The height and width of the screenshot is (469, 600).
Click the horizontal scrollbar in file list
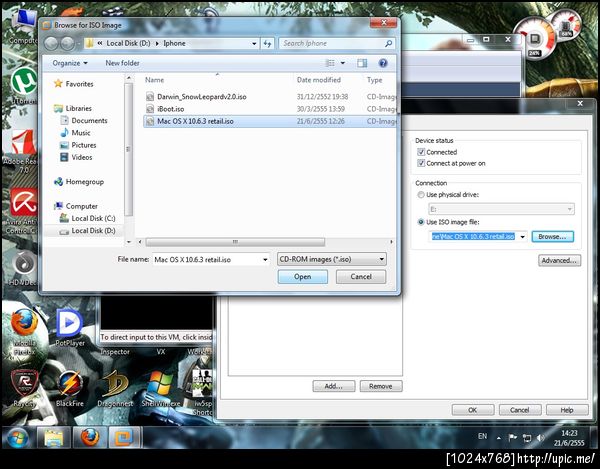click(x=235, y=242)
